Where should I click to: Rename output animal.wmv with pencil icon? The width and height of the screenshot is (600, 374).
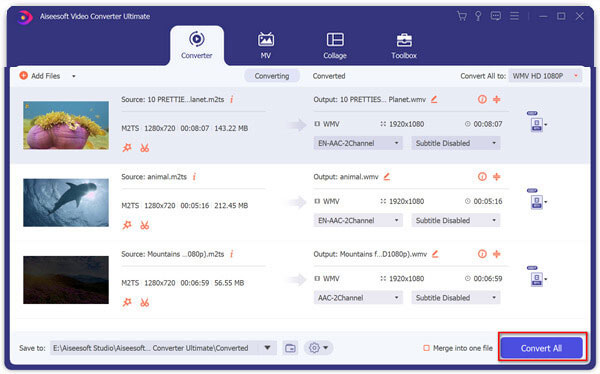pyautogui.click(x=387, y=176)
